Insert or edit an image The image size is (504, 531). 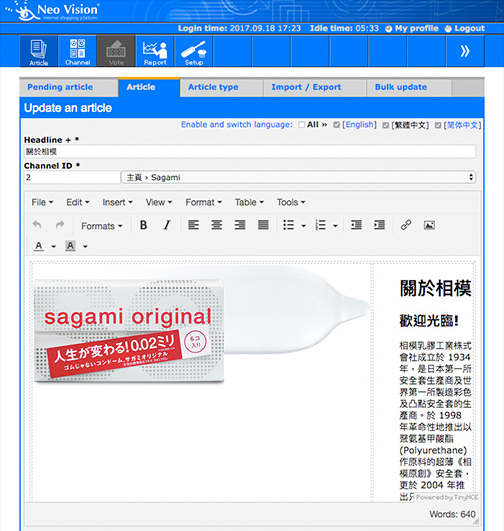[429, 225]
